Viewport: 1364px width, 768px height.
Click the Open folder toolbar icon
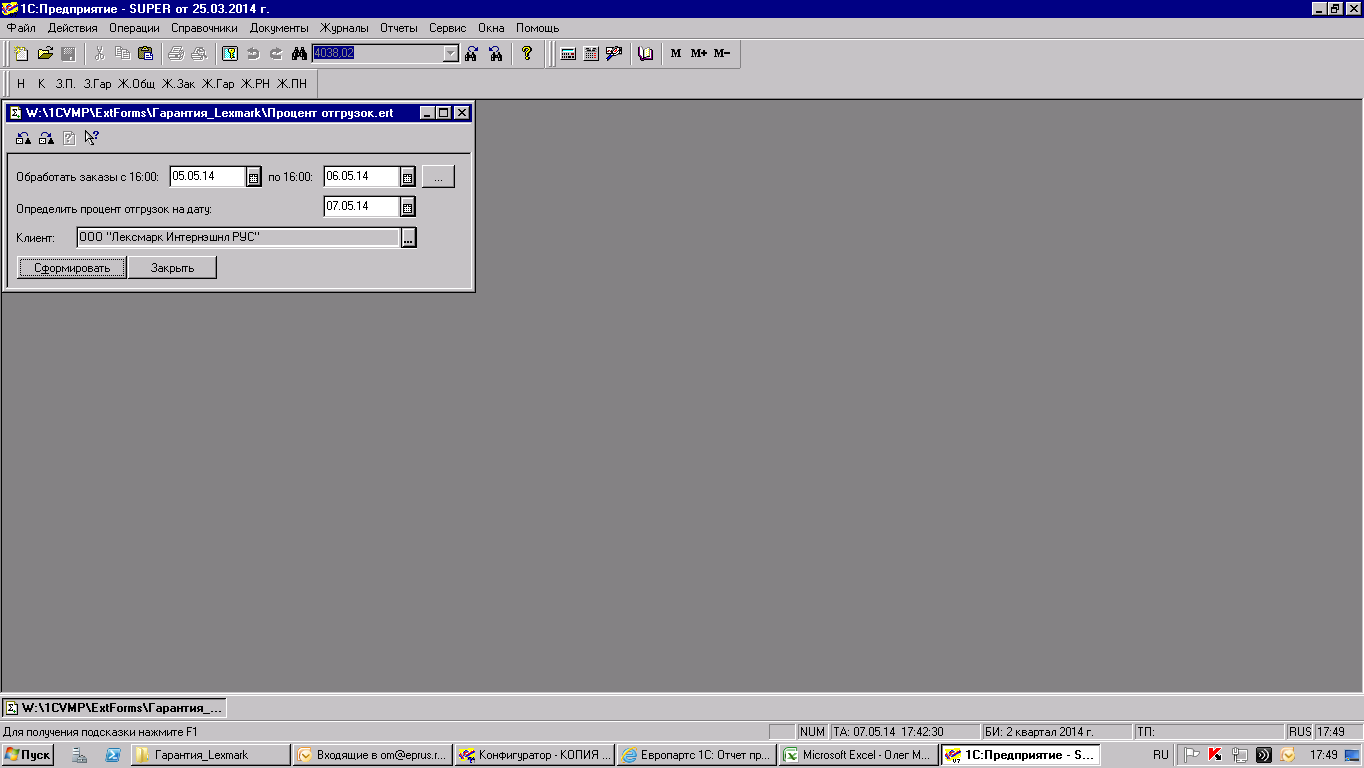pyautogui.click(x=45, y=54)
